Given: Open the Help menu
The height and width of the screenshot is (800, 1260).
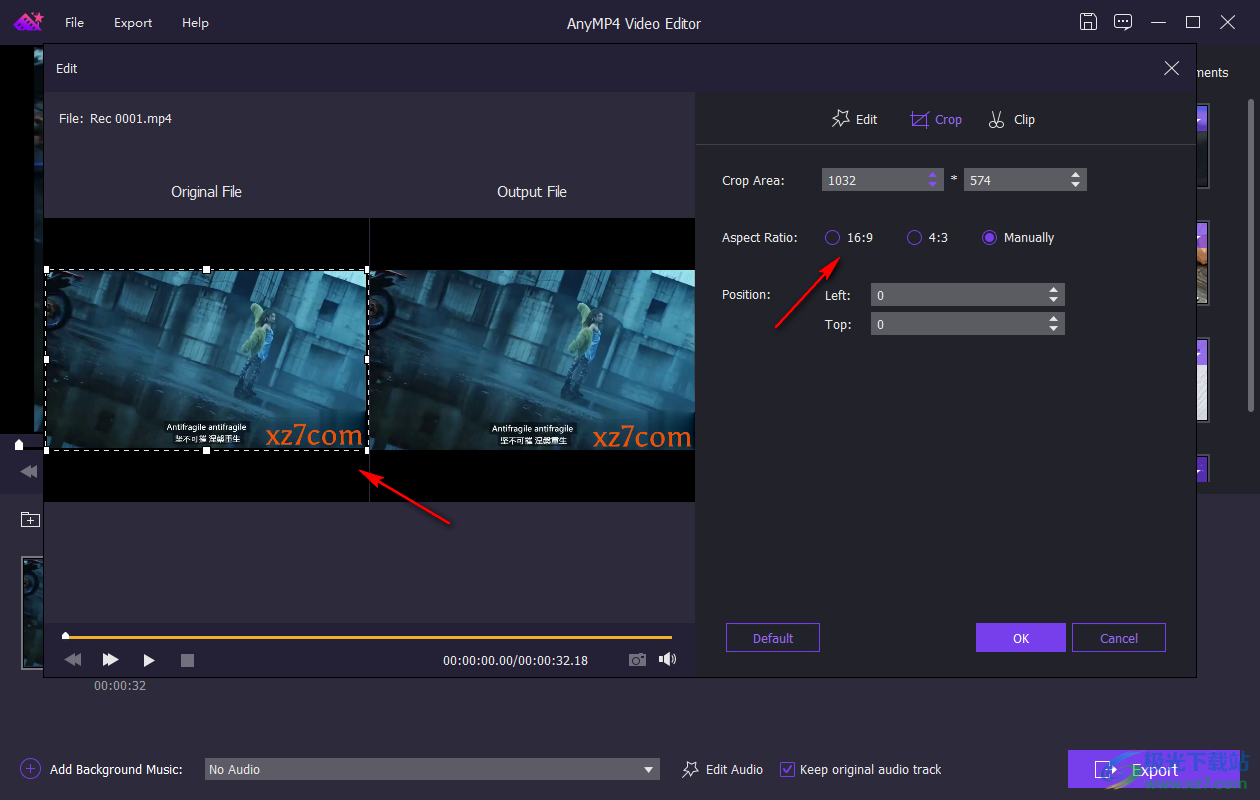Looking at the screenshot, I should [195, 22].
